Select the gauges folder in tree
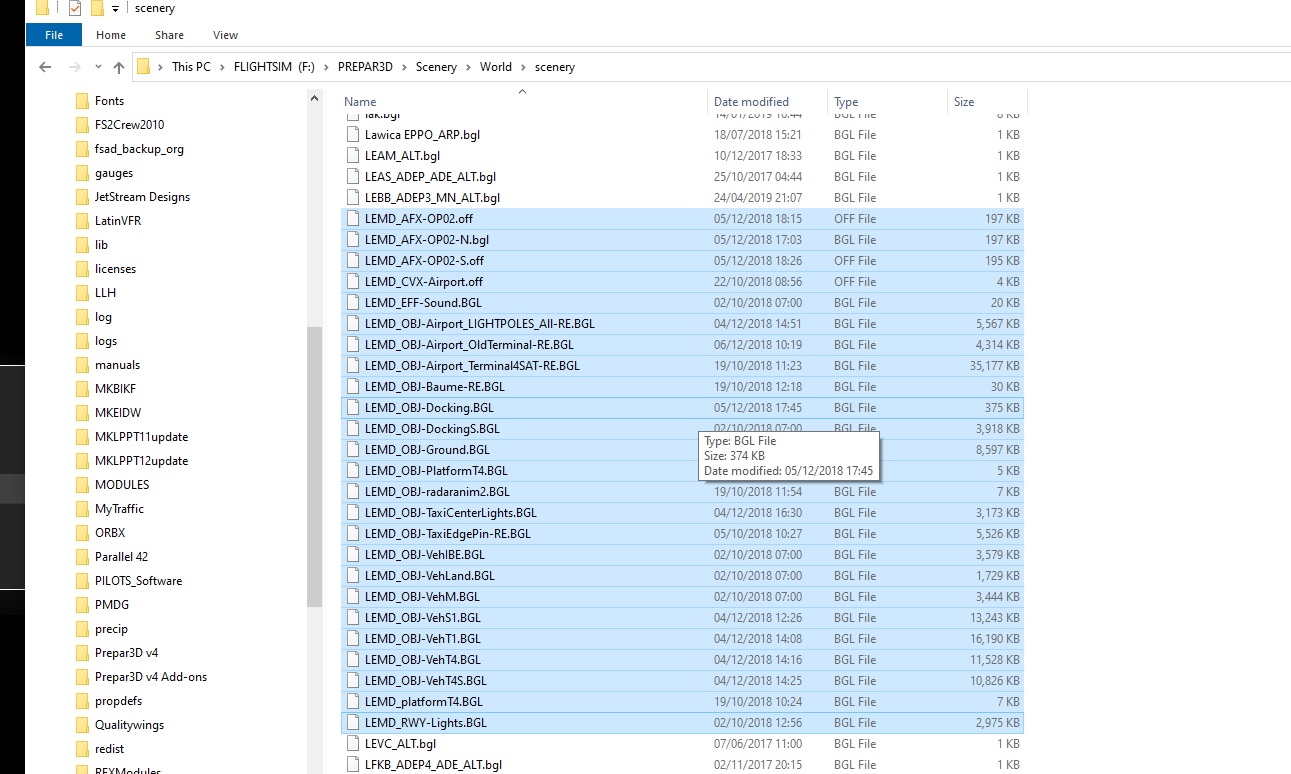The image size is (1291, 774). click(114, 173)
